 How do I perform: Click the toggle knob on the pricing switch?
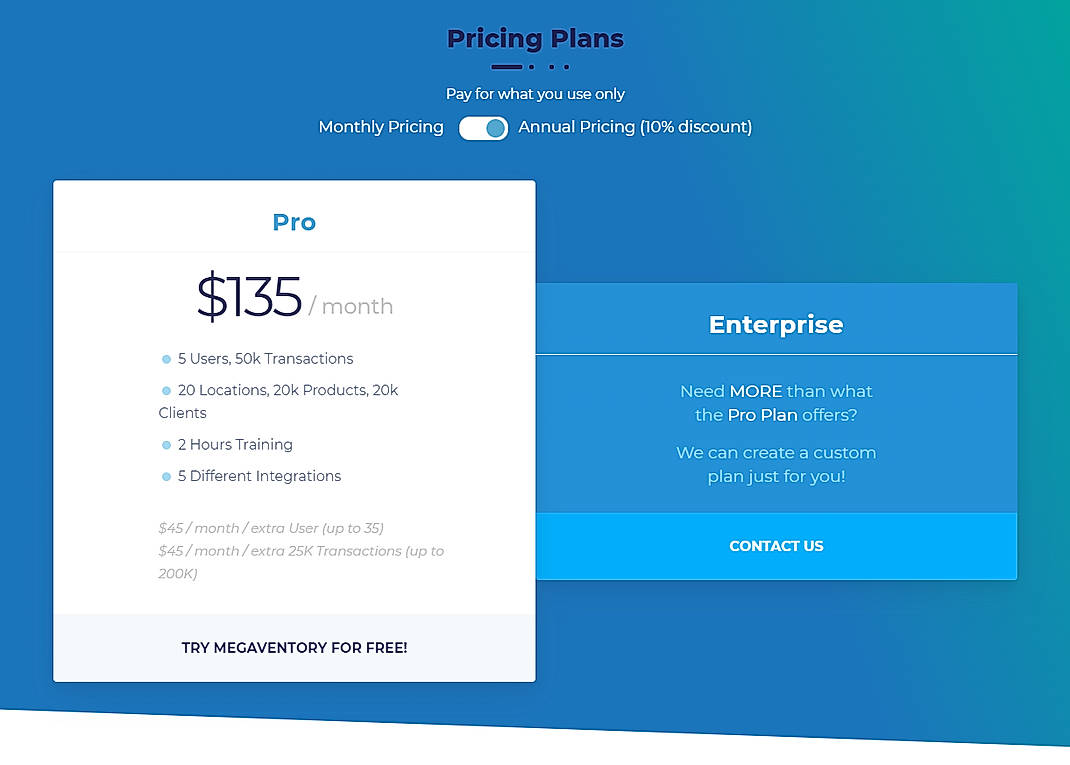click(x=494, y=128)
